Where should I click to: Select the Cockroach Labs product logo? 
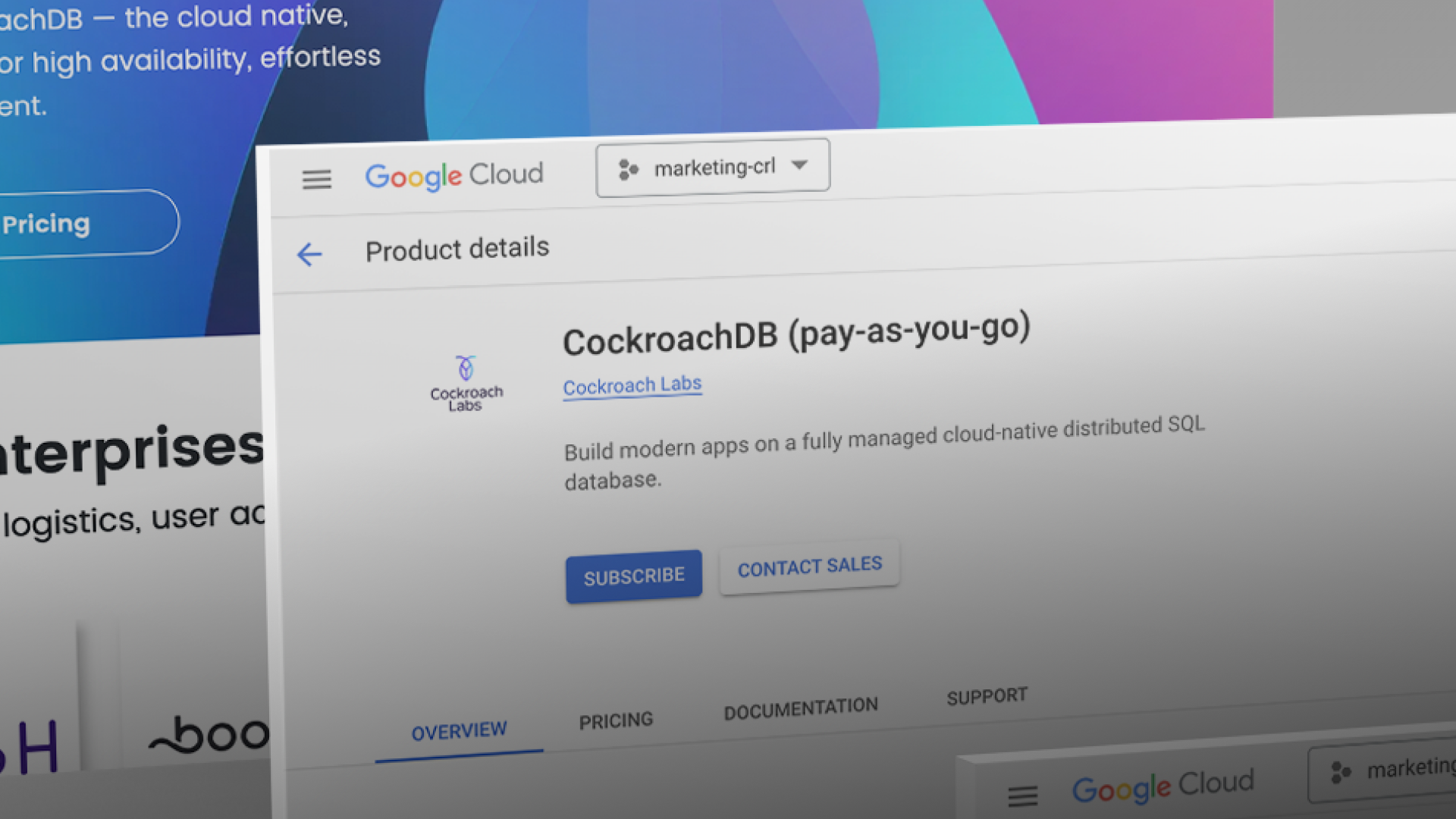point(466,381)
